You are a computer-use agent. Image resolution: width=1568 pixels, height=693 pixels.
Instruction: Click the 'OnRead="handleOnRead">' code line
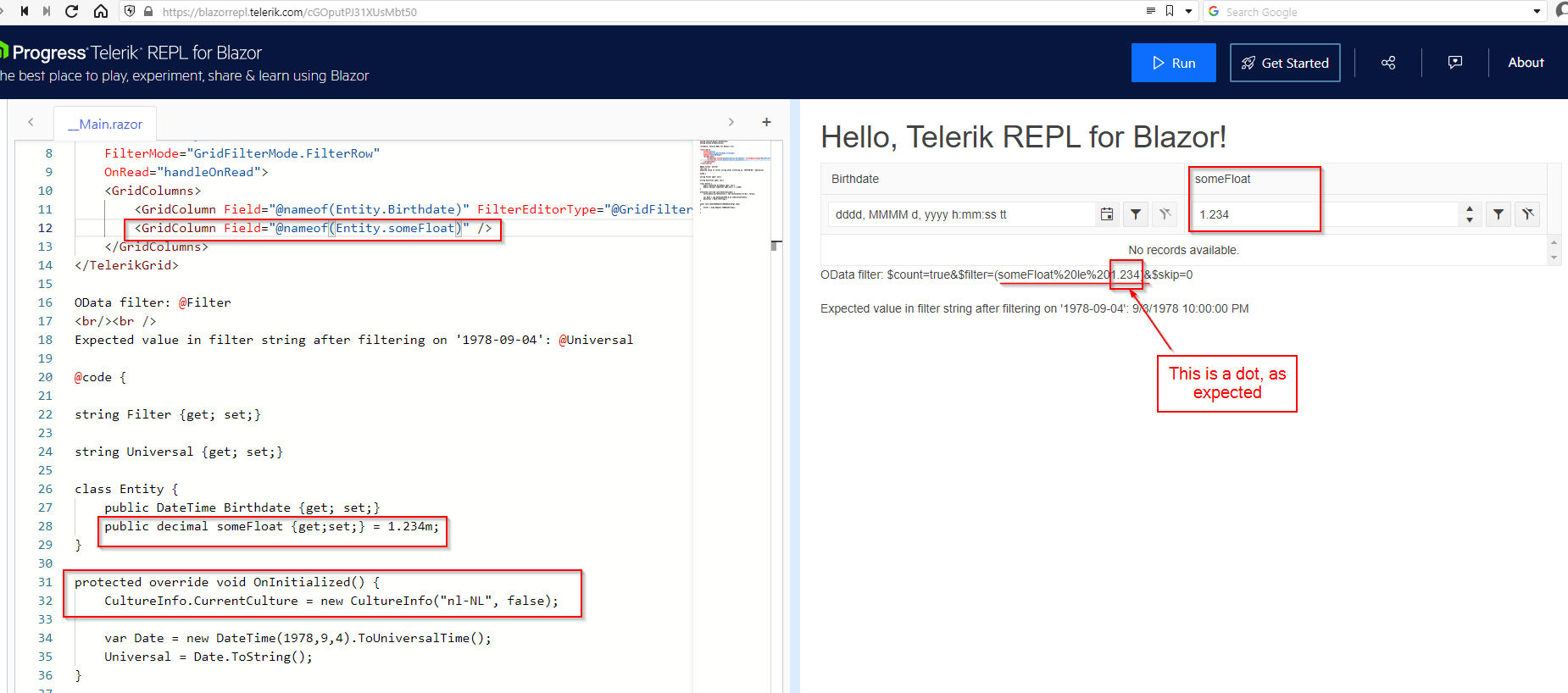tap(186, 172)
